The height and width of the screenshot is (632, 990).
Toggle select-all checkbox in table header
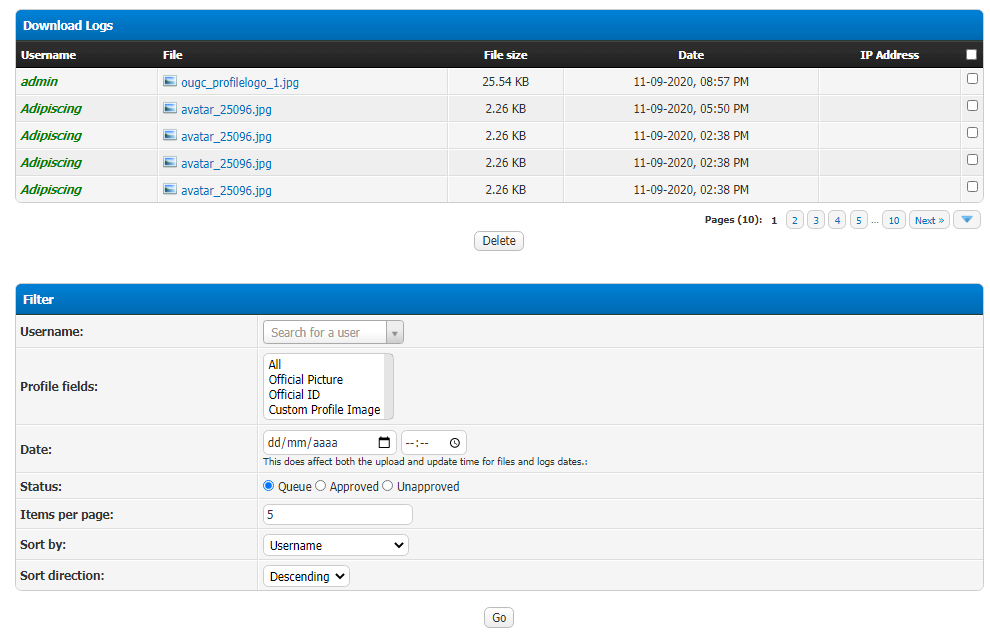[x=972, y=55]
